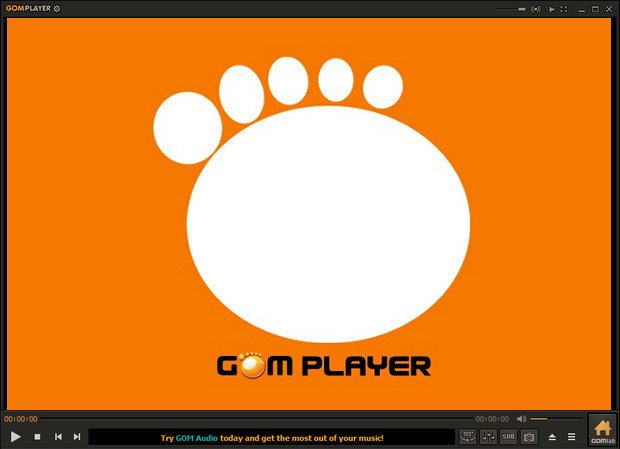Open subtitle options with the SUB button
620x449 pixels.
click(x=508, y=437)
